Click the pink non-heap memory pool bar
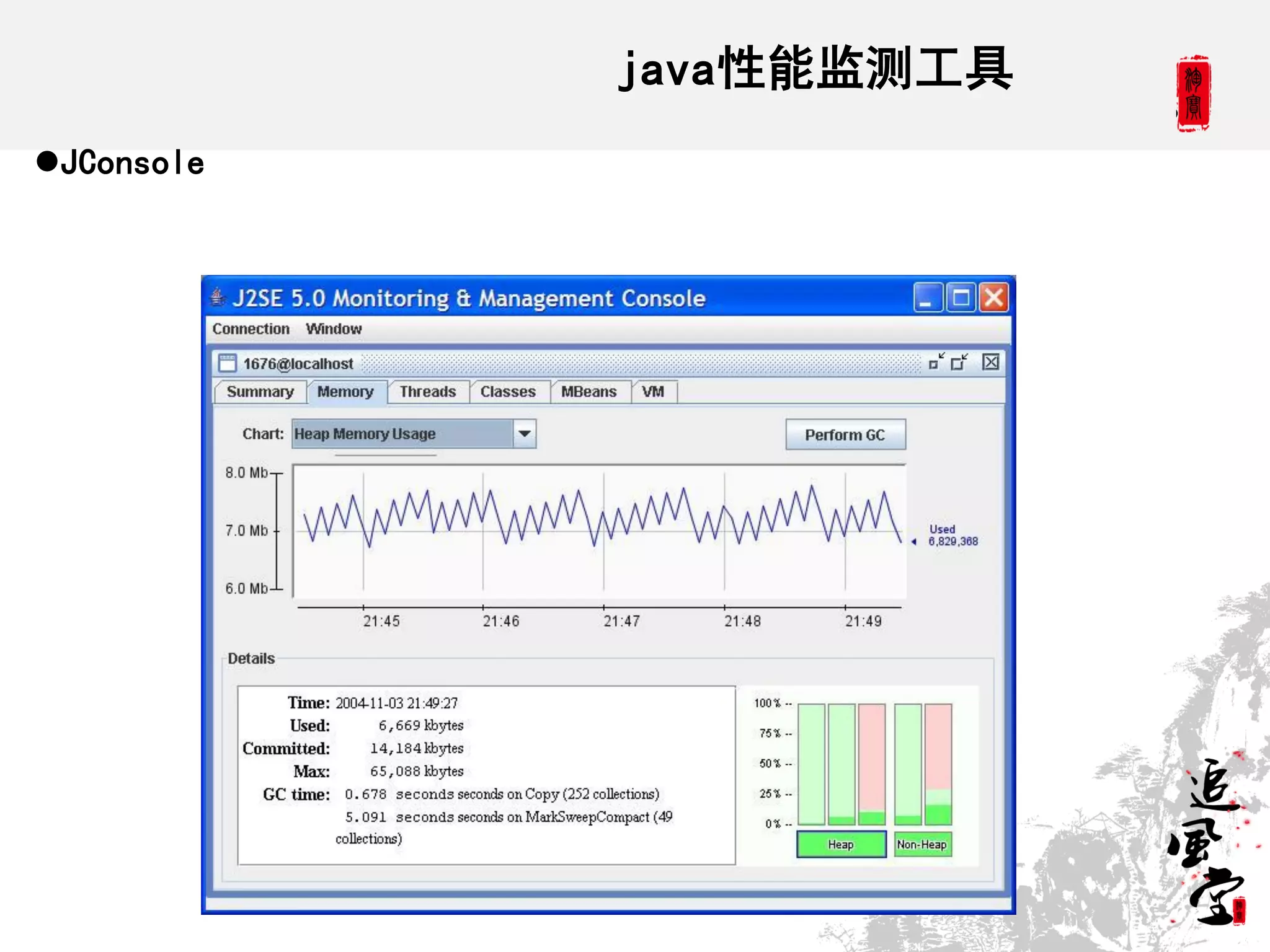1270x952 pixels. [938, 764]
